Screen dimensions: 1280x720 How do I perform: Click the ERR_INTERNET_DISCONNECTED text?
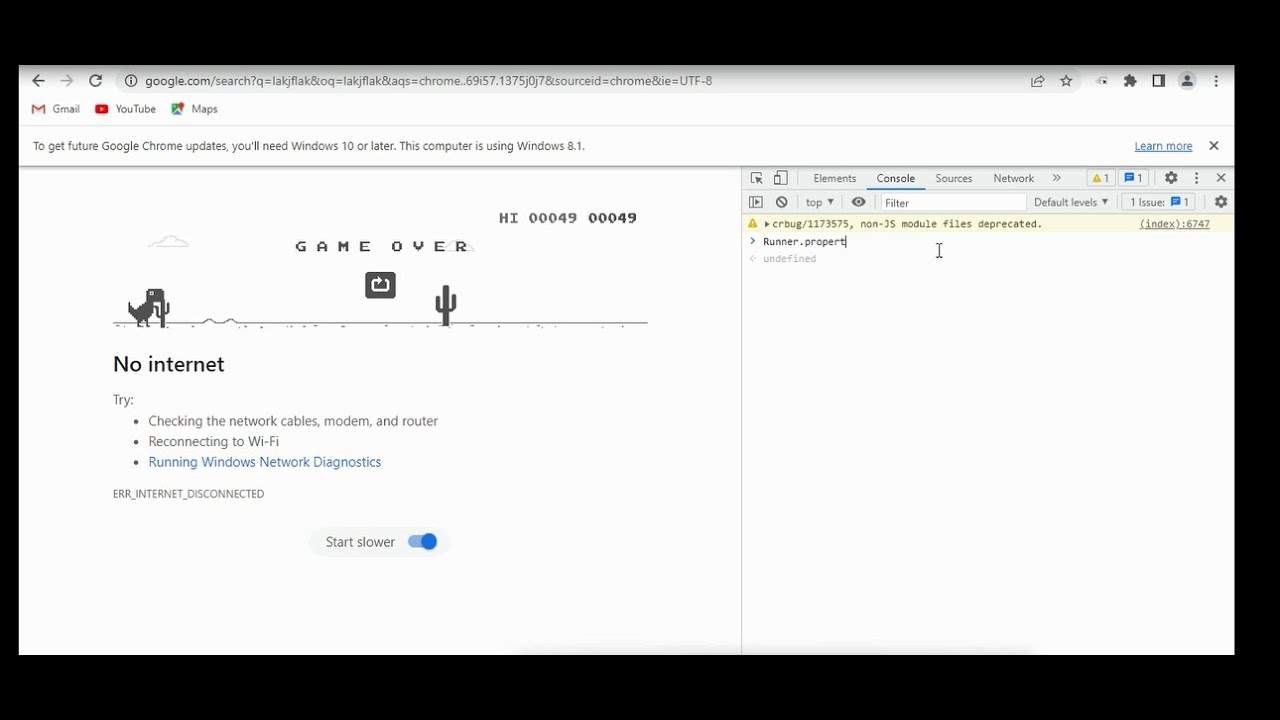click(188, 494)
